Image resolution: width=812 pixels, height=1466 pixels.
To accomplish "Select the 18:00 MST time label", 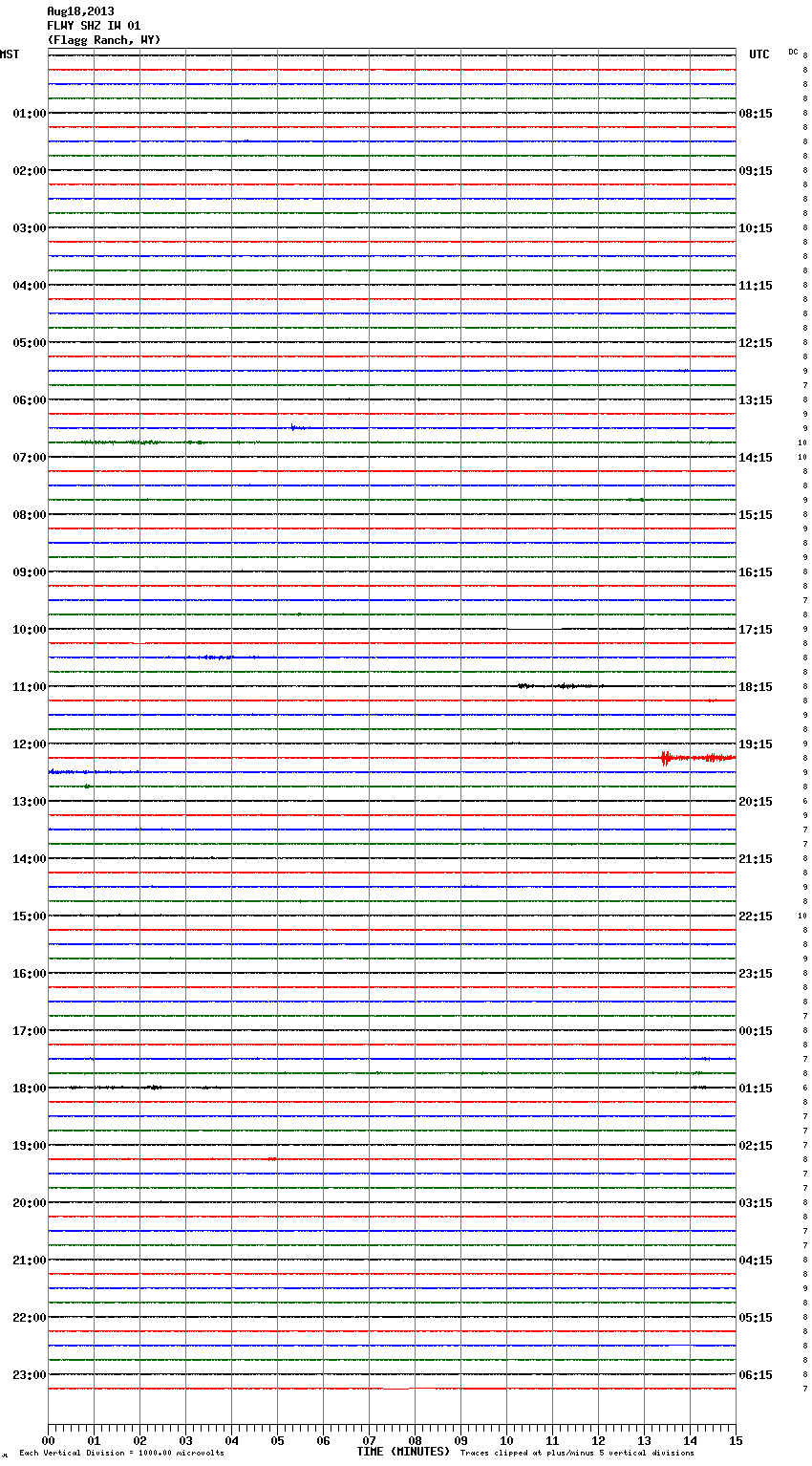I will (29, 1089).
